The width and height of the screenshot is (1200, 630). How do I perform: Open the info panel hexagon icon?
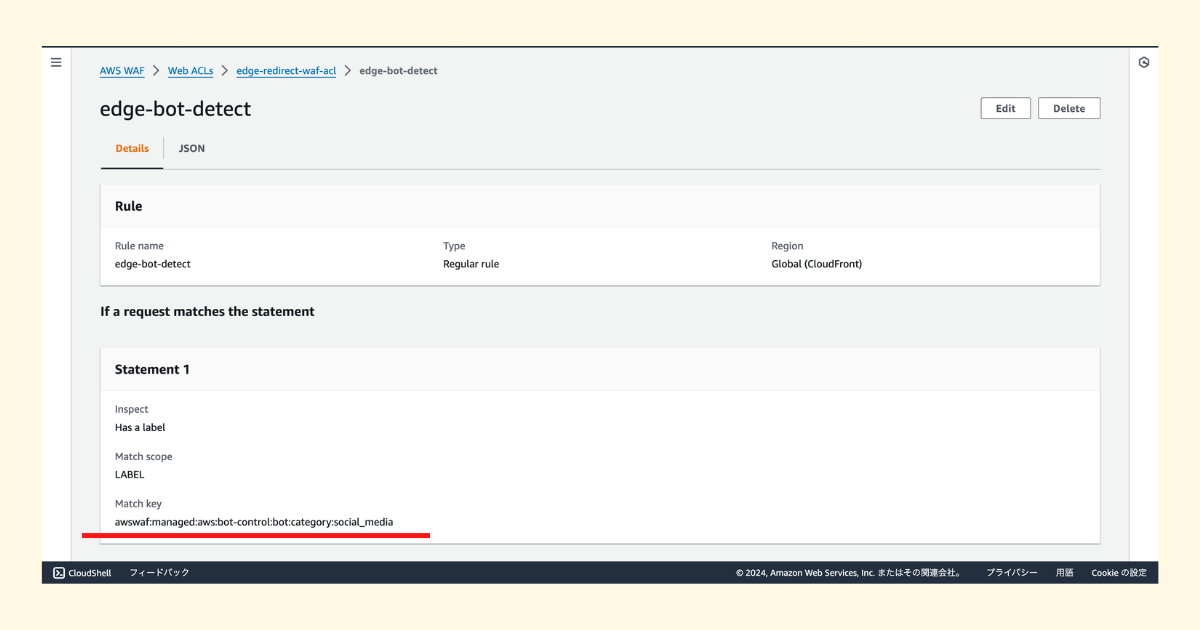pyautogui.click(x=1144, y=62)
